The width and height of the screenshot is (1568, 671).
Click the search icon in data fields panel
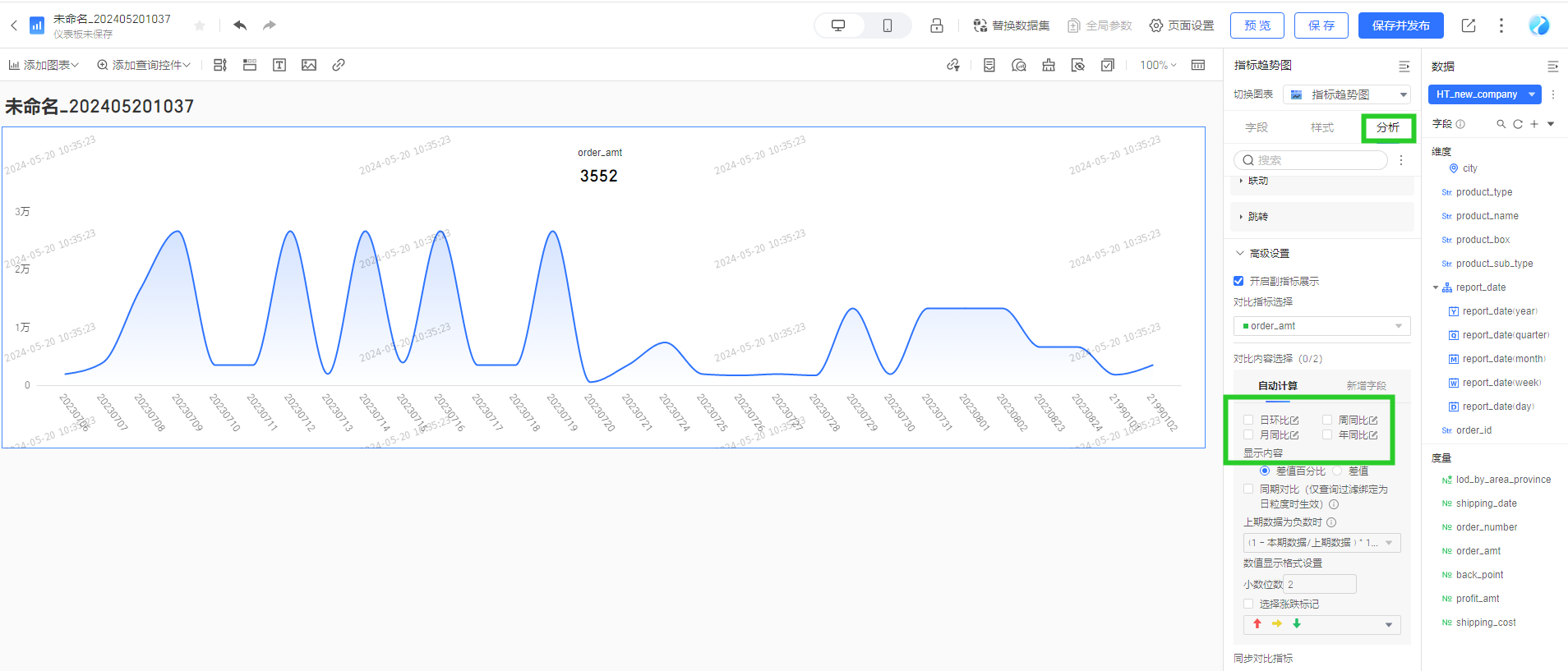(1501, 124)
